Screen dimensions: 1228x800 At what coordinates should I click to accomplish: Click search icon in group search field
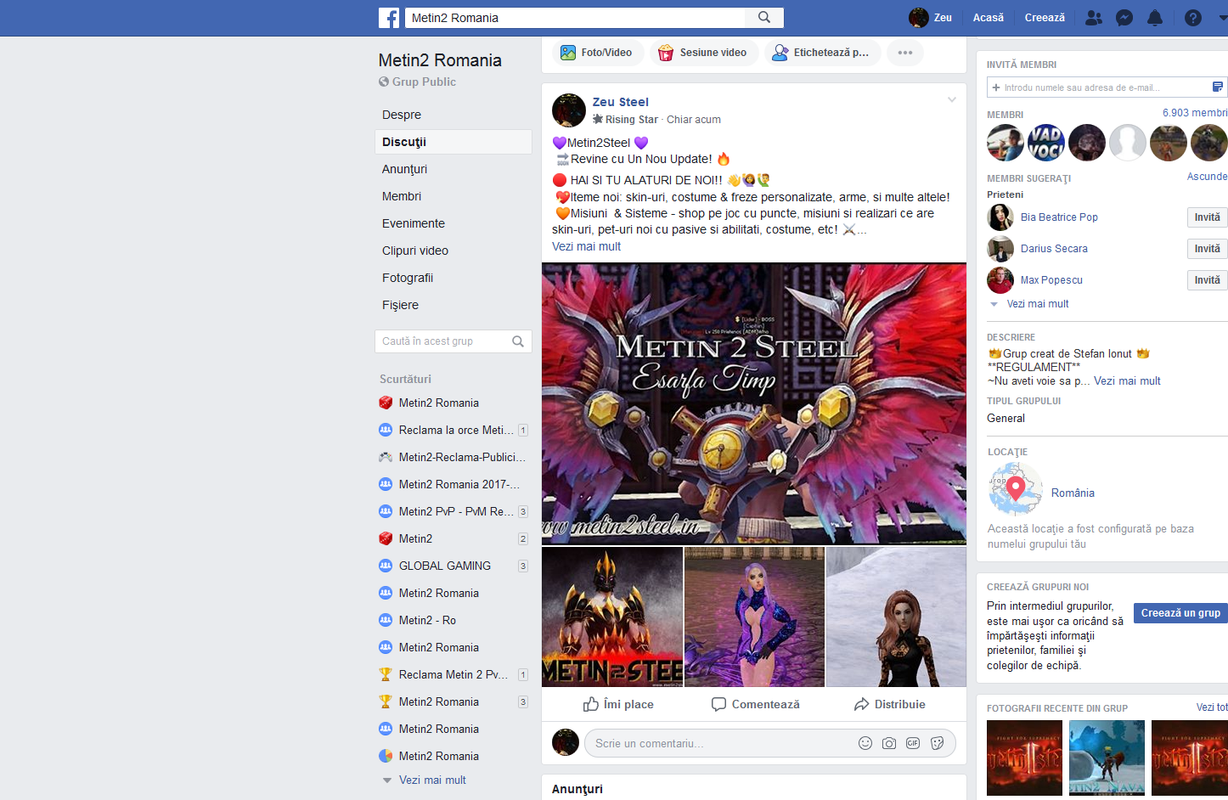click(x=518, y=341)
